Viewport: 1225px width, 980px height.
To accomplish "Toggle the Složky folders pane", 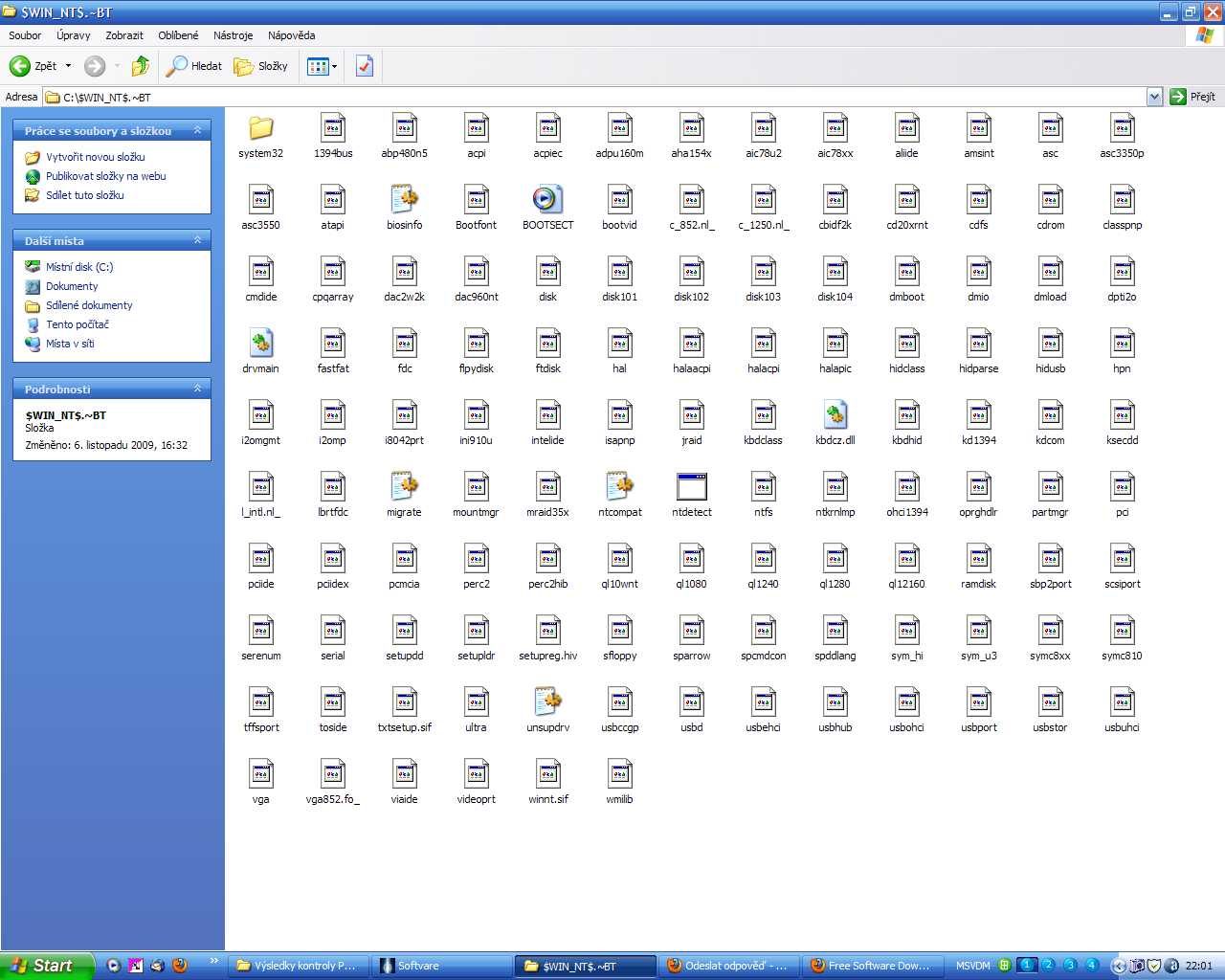I will pos(261,66).
